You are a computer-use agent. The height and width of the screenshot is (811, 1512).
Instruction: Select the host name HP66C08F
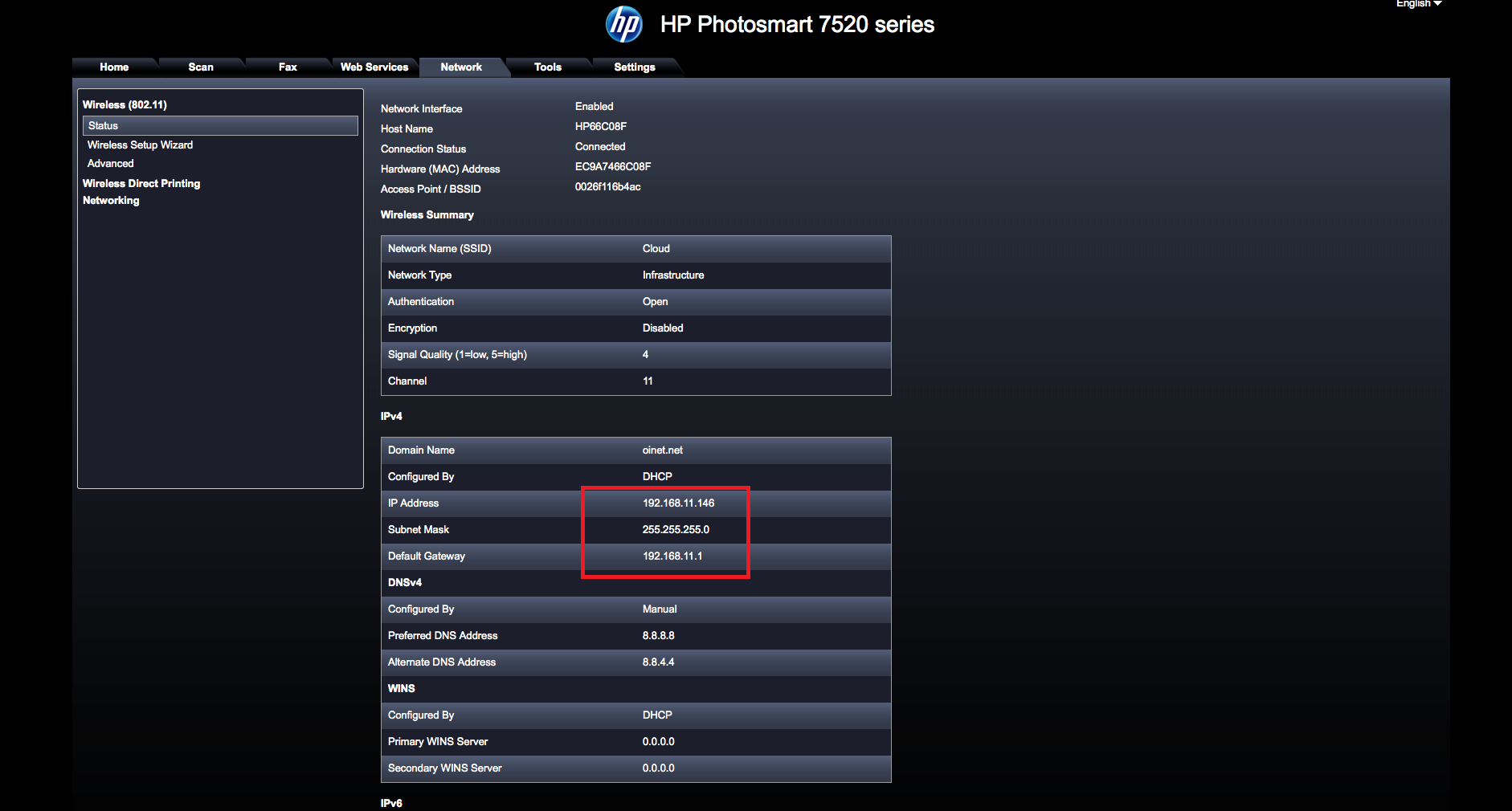(x=601, y=127)
